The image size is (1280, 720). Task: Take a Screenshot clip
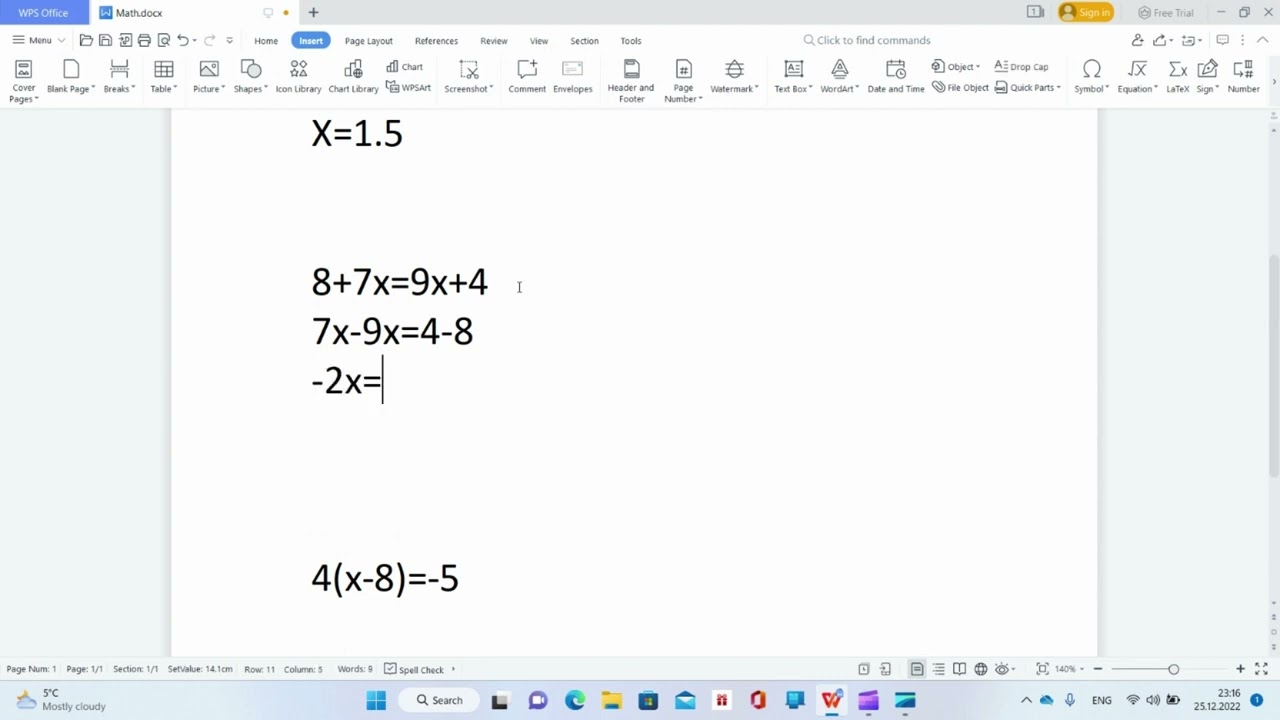pos(468,78)
